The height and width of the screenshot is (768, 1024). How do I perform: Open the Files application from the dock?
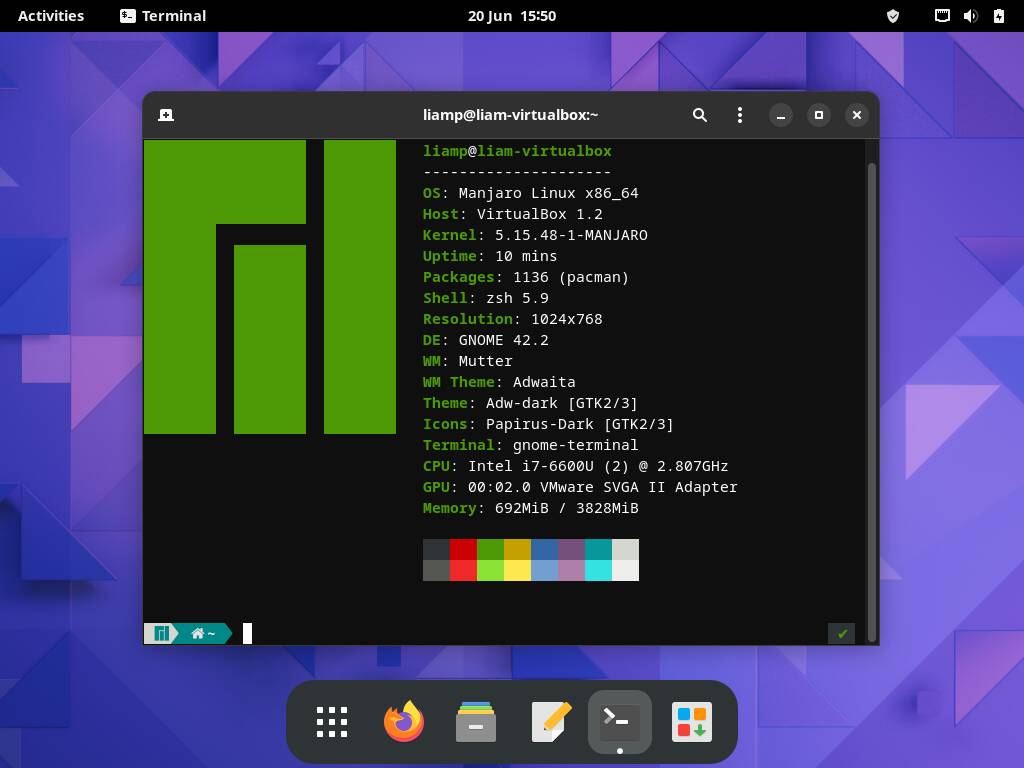coord(475,721)
